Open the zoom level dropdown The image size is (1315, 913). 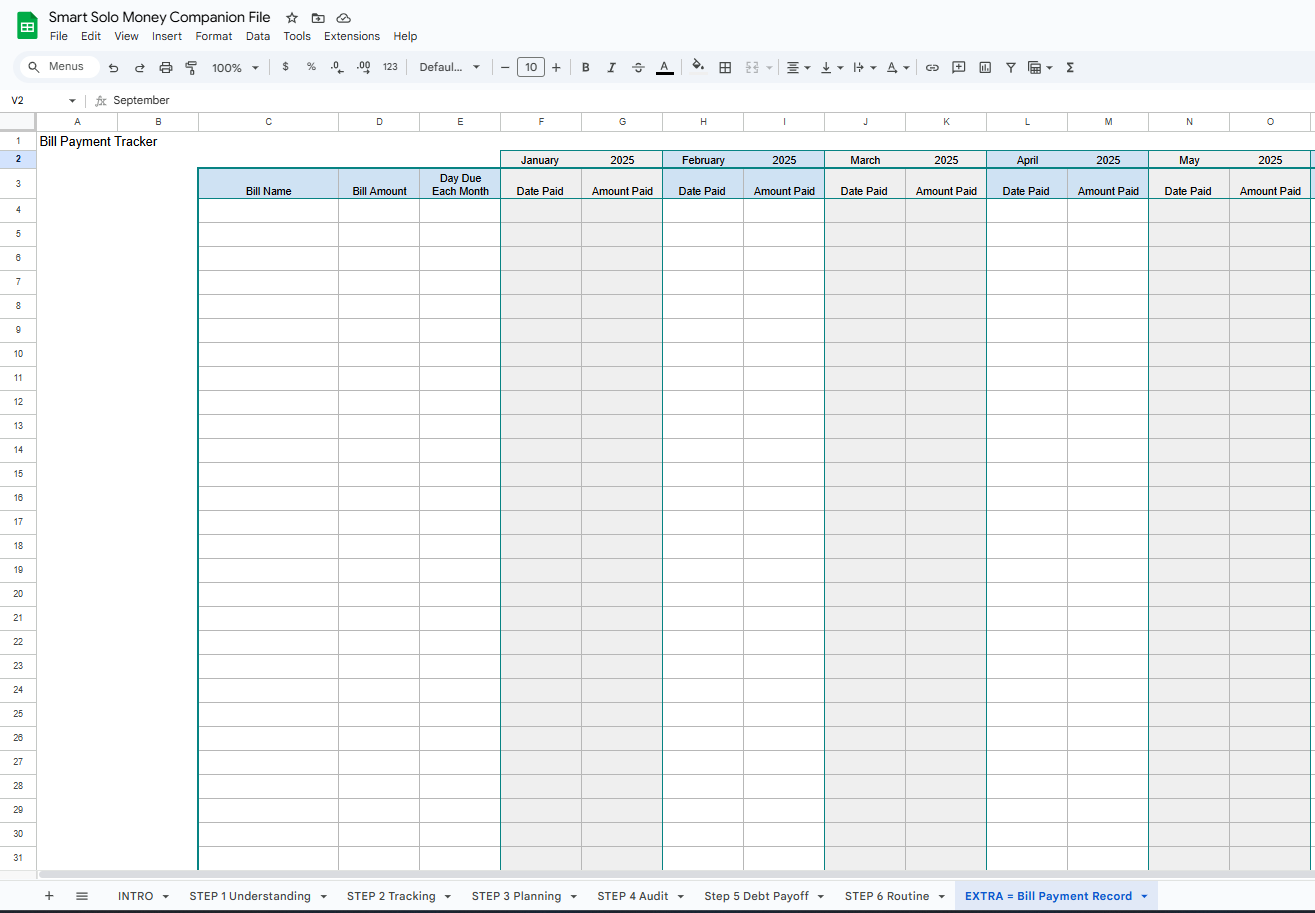[235, 67]
